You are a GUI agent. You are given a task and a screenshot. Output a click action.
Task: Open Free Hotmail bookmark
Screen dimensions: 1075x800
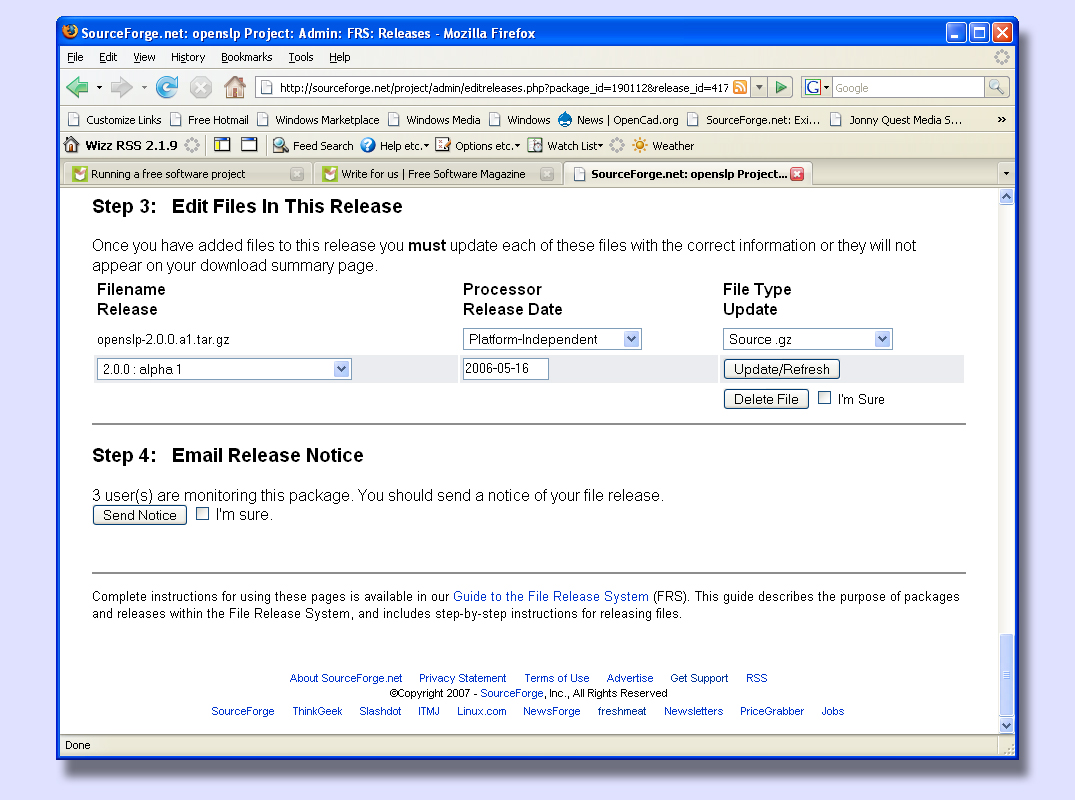tap(209, 120)
